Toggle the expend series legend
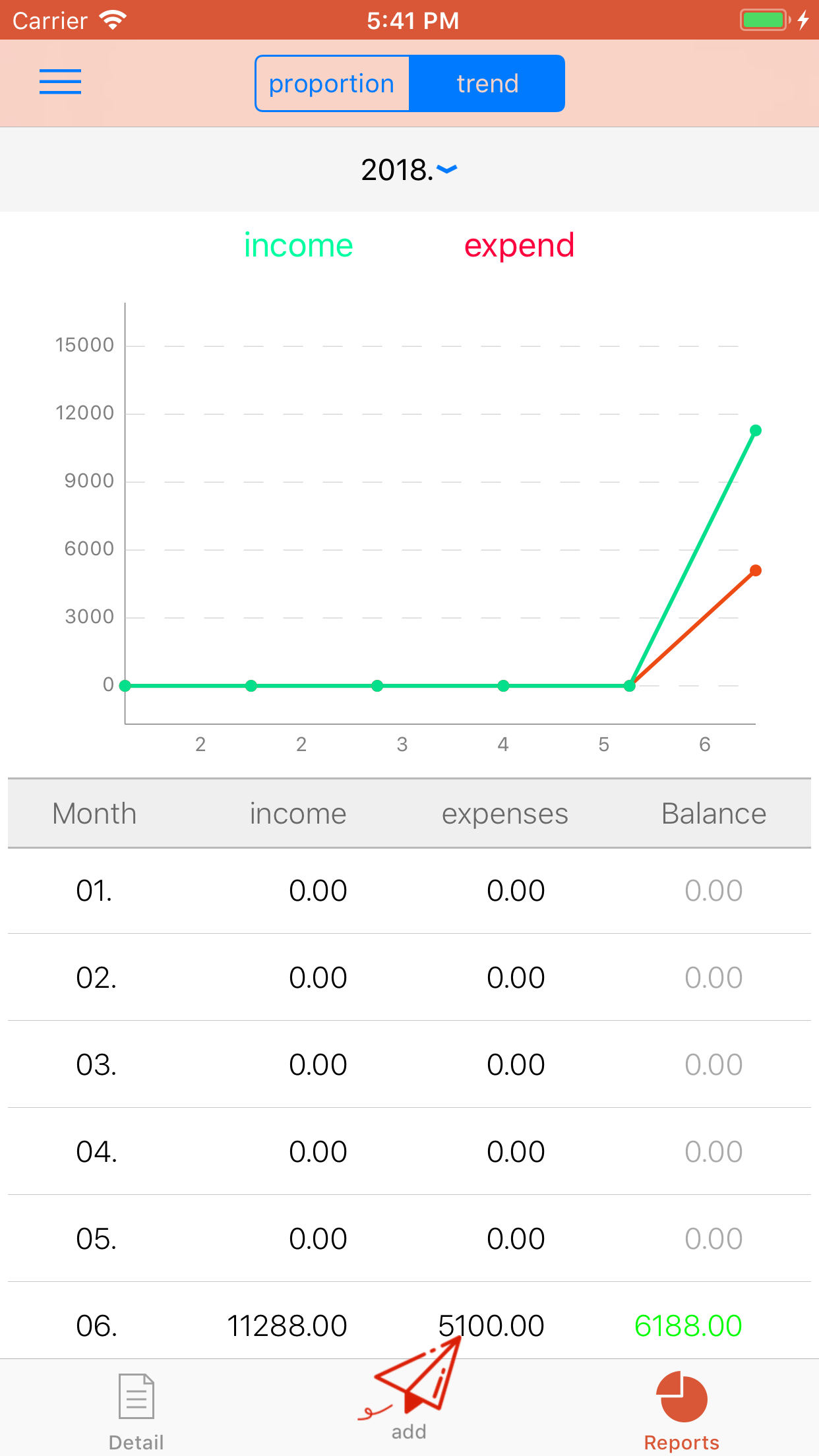 coord(519,246)
